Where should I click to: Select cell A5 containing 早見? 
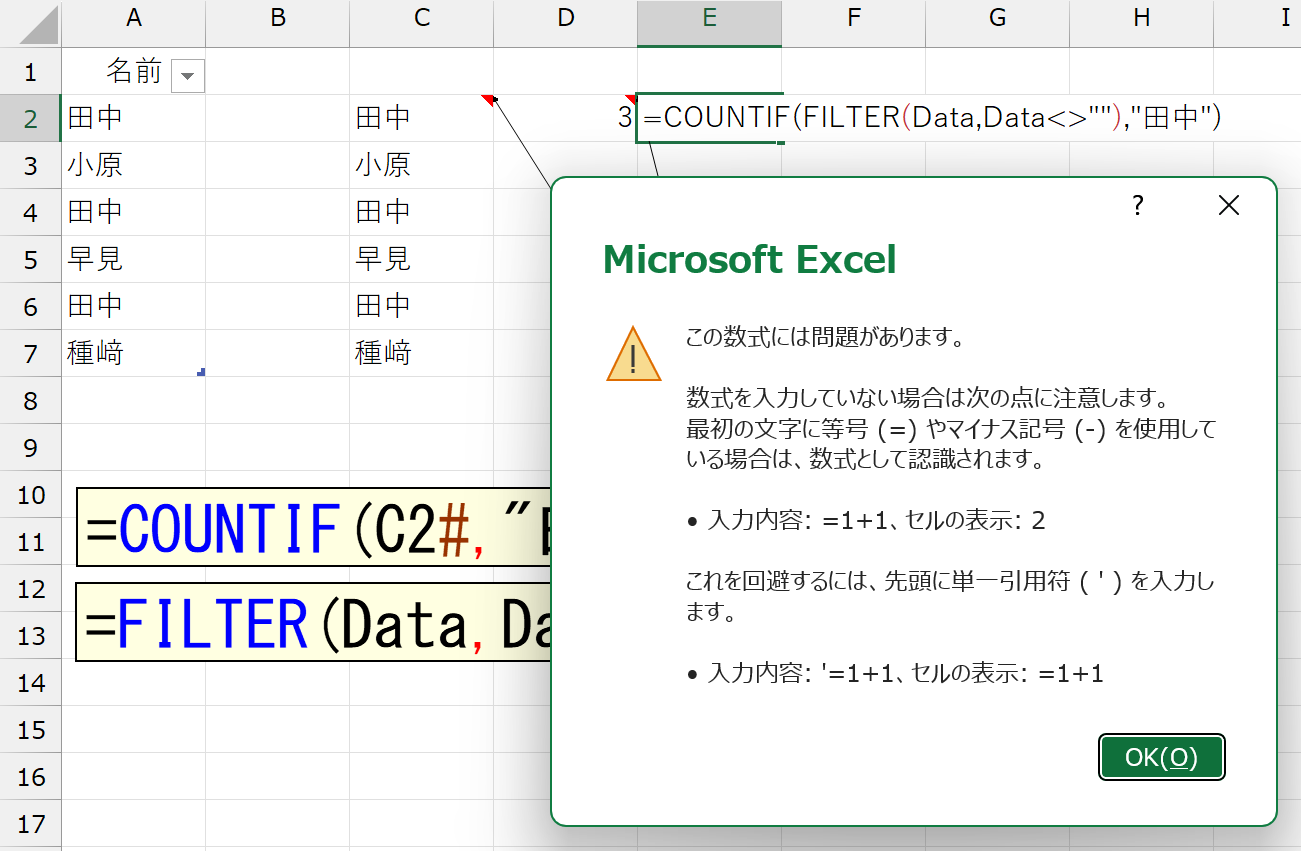pyautogui.click(x=133, y=259)
